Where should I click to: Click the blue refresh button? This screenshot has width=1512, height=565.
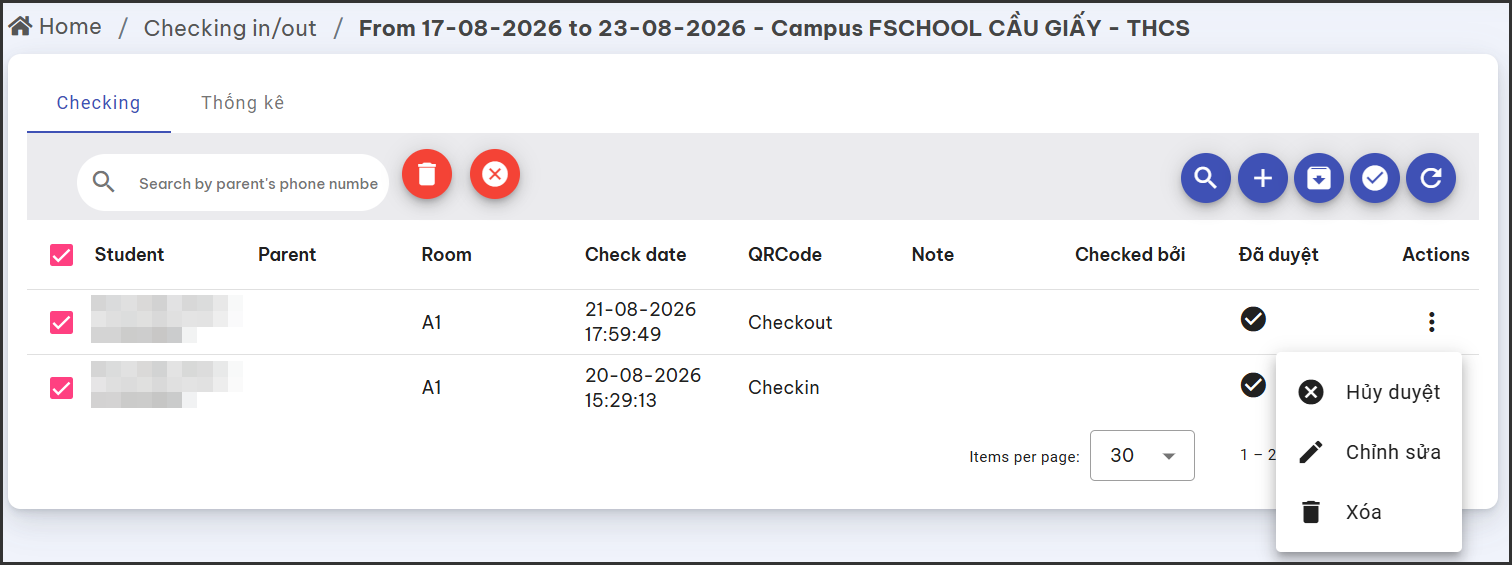(x=1431, y=179)
